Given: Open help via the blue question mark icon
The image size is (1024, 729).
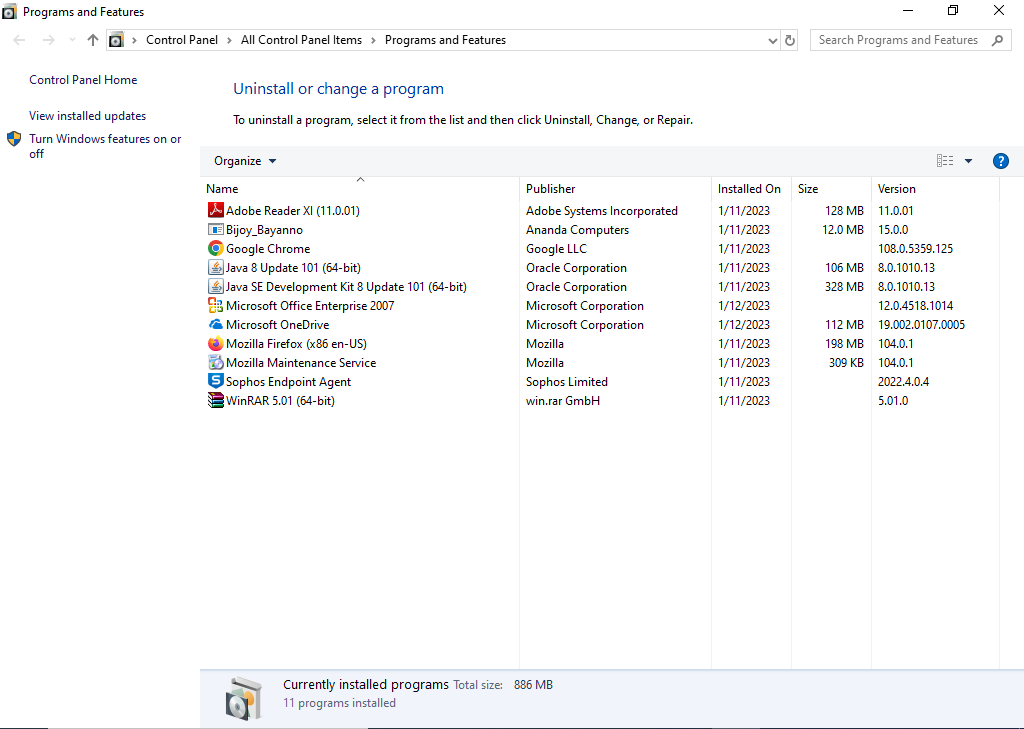Looking at the screenshot, I should coord(1000,161).
